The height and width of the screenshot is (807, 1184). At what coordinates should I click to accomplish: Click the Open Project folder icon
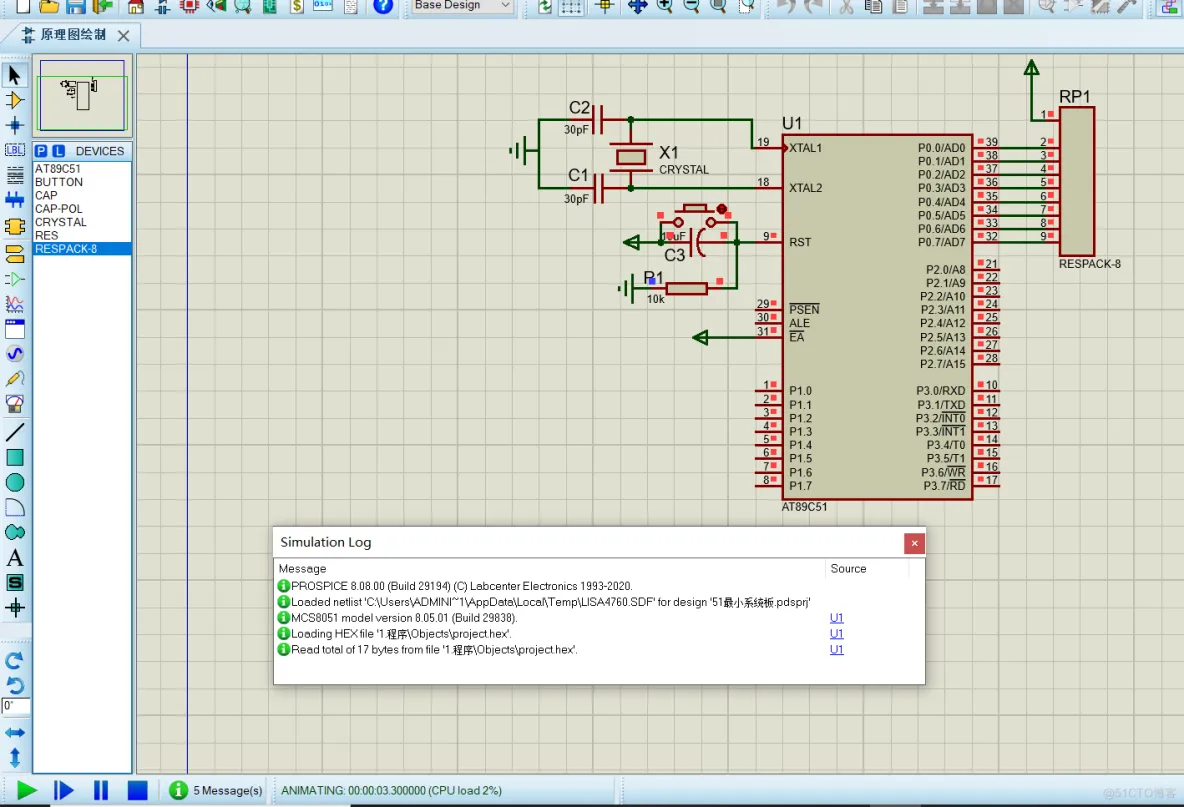(x=49, y=6)
